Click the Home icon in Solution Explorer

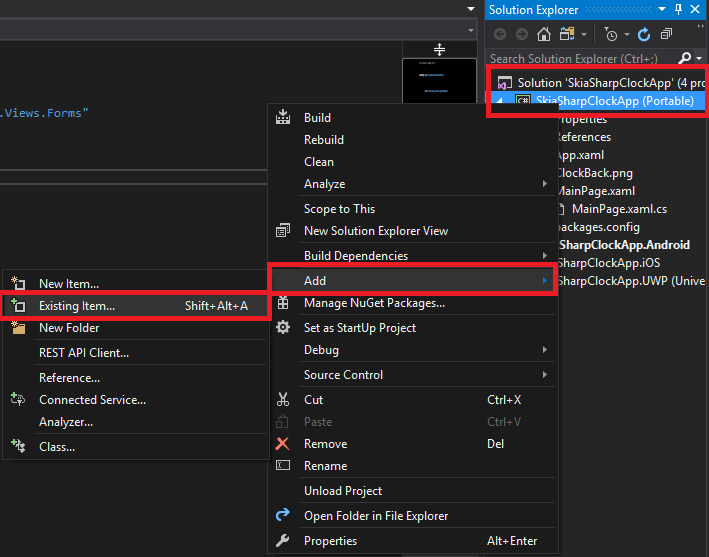pyautogui.click(x=543, y=34)
